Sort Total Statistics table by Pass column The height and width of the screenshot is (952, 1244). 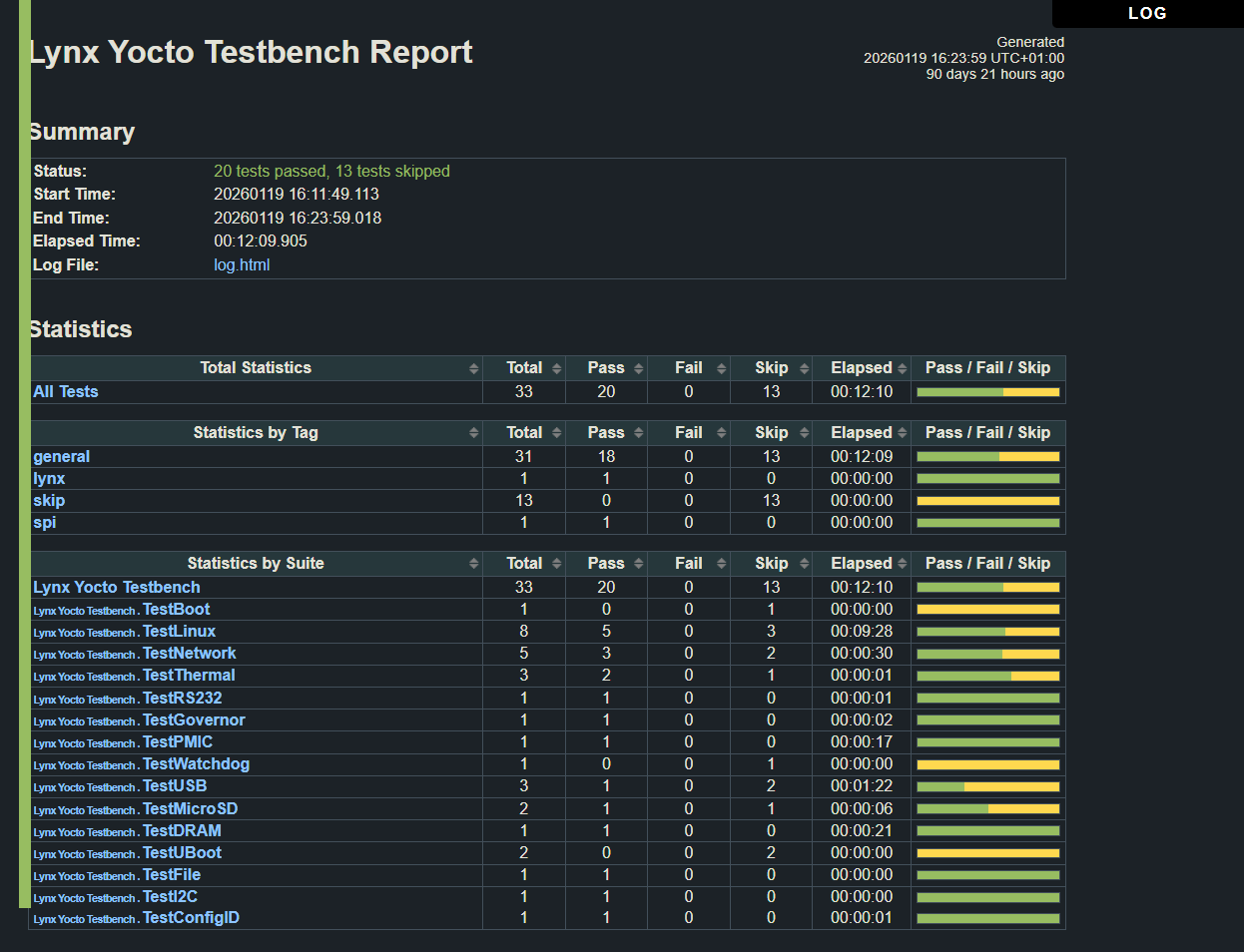point(638,368)
